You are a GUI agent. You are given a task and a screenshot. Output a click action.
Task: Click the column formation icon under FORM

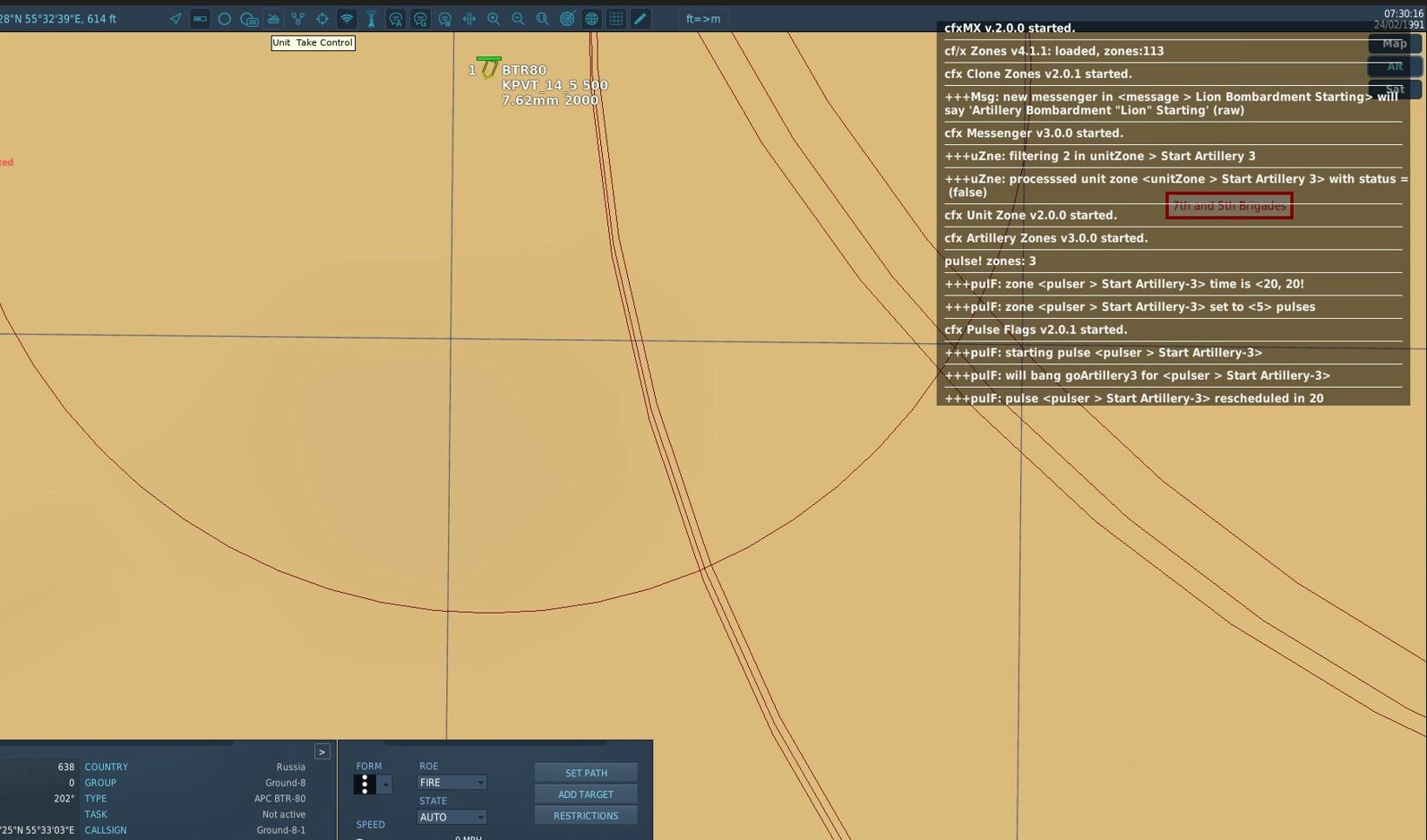tap(365, 784)
